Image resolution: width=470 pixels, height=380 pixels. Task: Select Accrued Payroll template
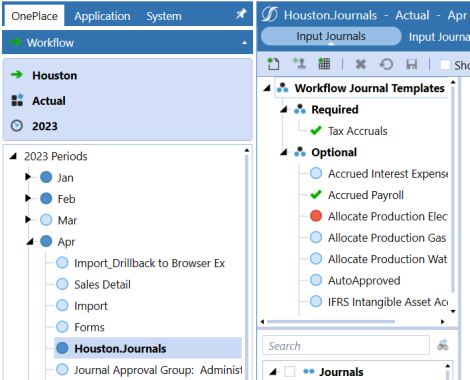(357, 195)
